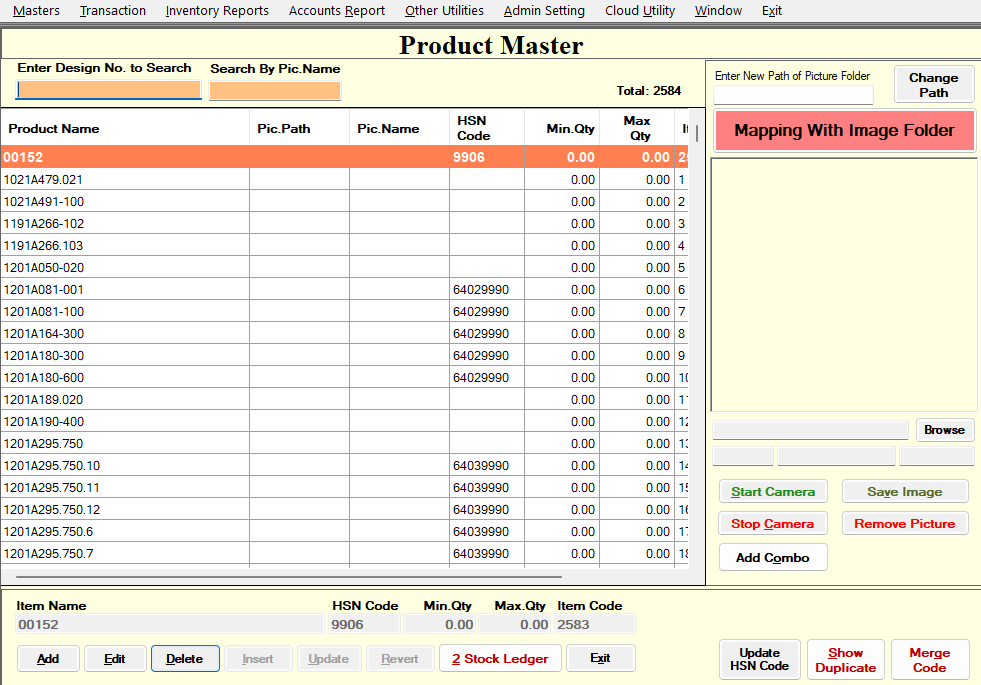Open 2 Stock Ledger

tap(500, 658)
